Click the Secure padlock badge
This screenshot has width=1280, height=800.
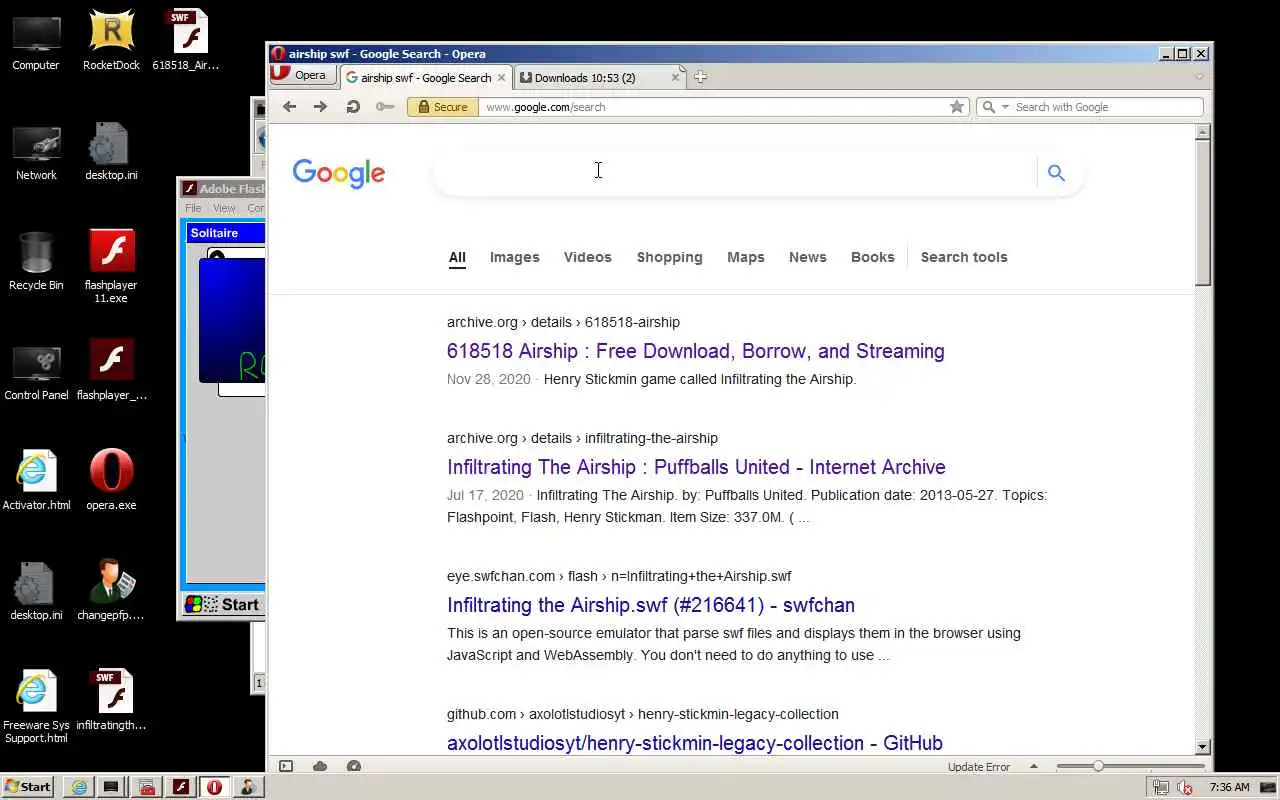coord(443,107)
